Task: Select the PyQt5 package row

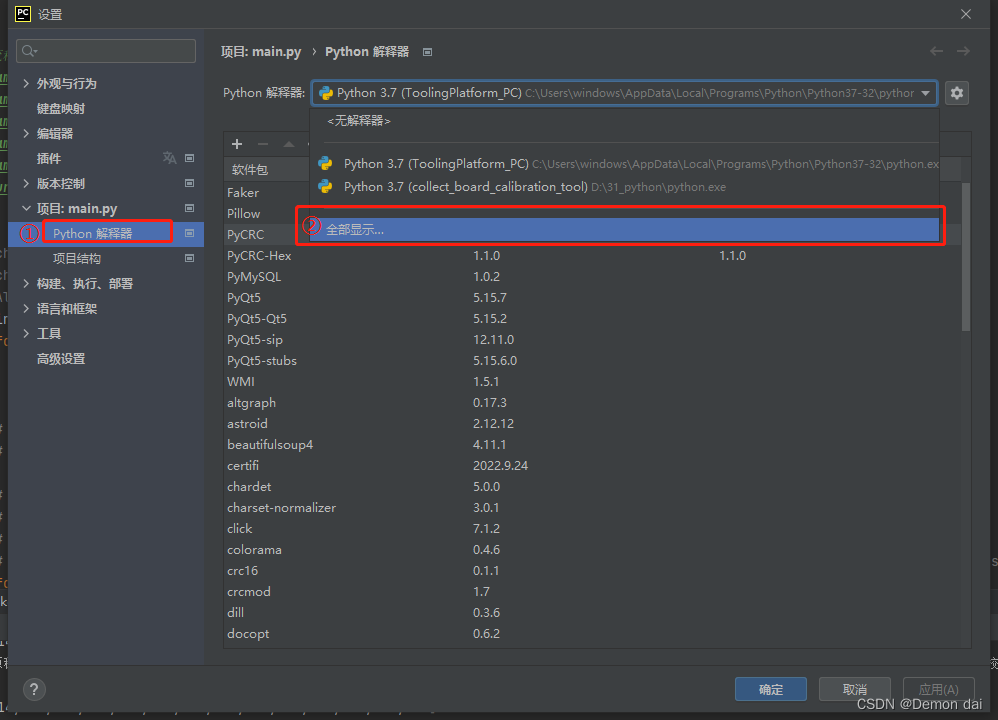Action: [593, 297]
